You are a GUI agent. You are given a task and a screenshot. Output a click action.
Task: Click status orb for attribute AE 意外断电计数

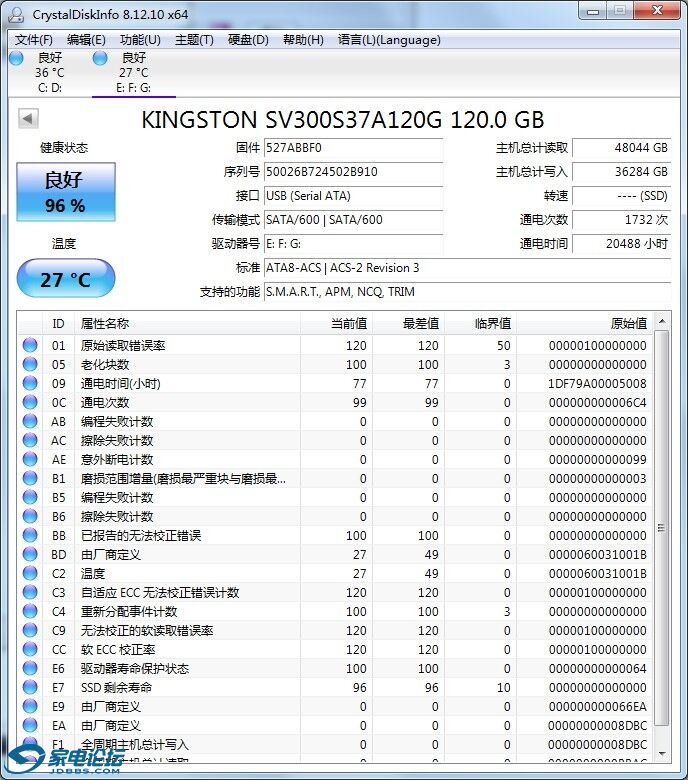coord(30,459)
